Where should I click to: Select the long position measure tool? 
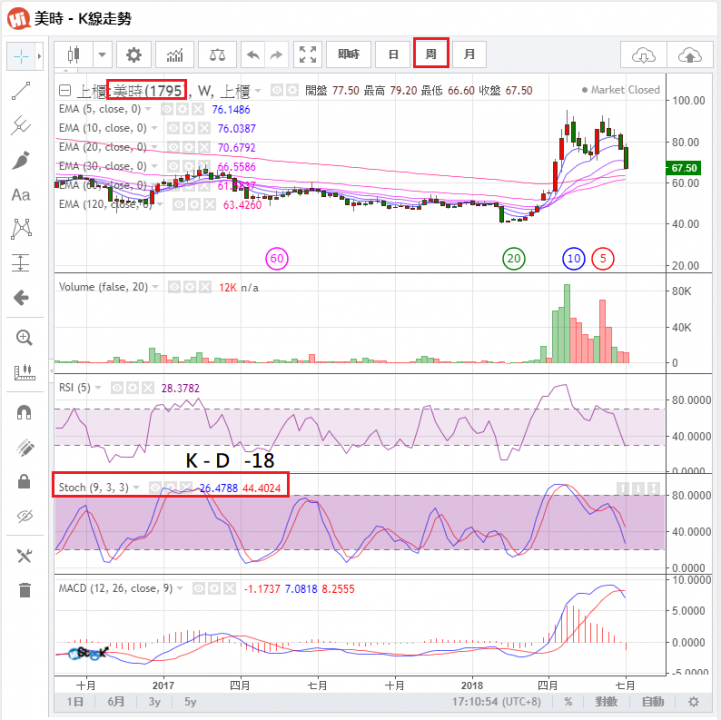(x=21, y=263)
